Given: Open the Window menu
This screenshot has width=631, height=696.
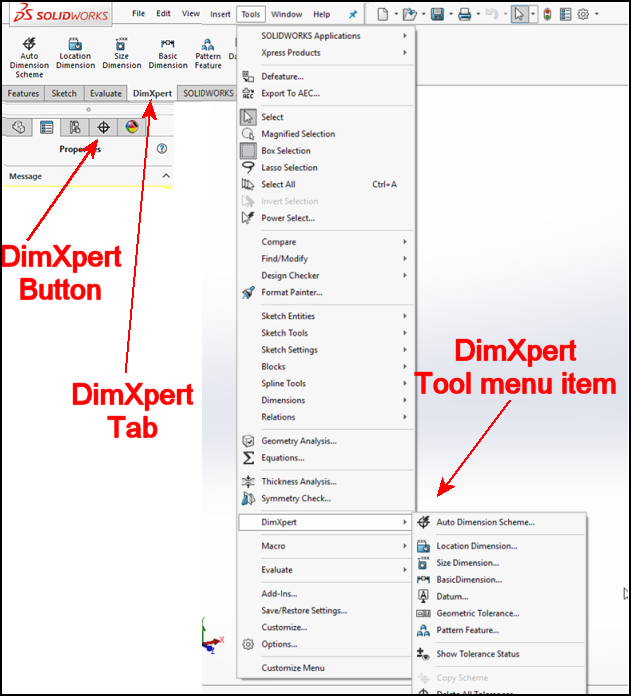Looking at the screenshot, I should (x=287, y=14).
